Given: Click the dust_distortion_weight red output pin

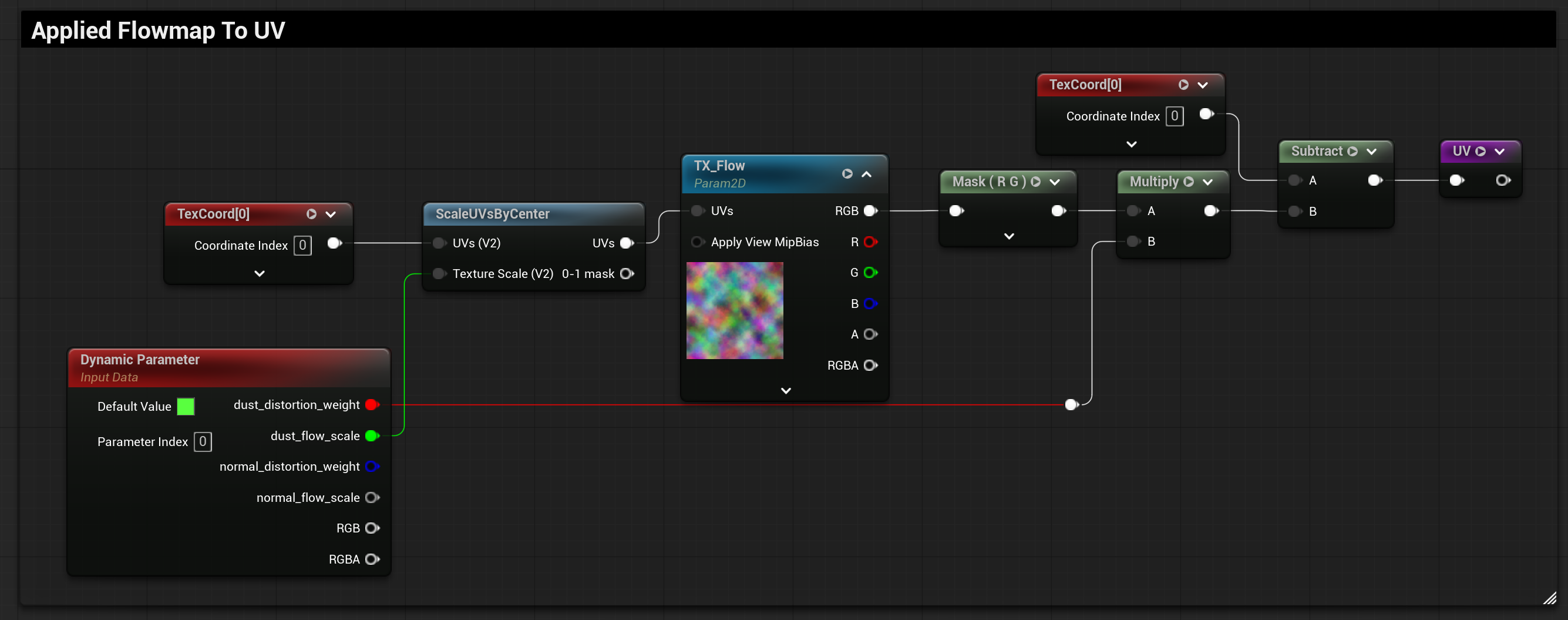Looking at the screenshot, I should (372, 404).
